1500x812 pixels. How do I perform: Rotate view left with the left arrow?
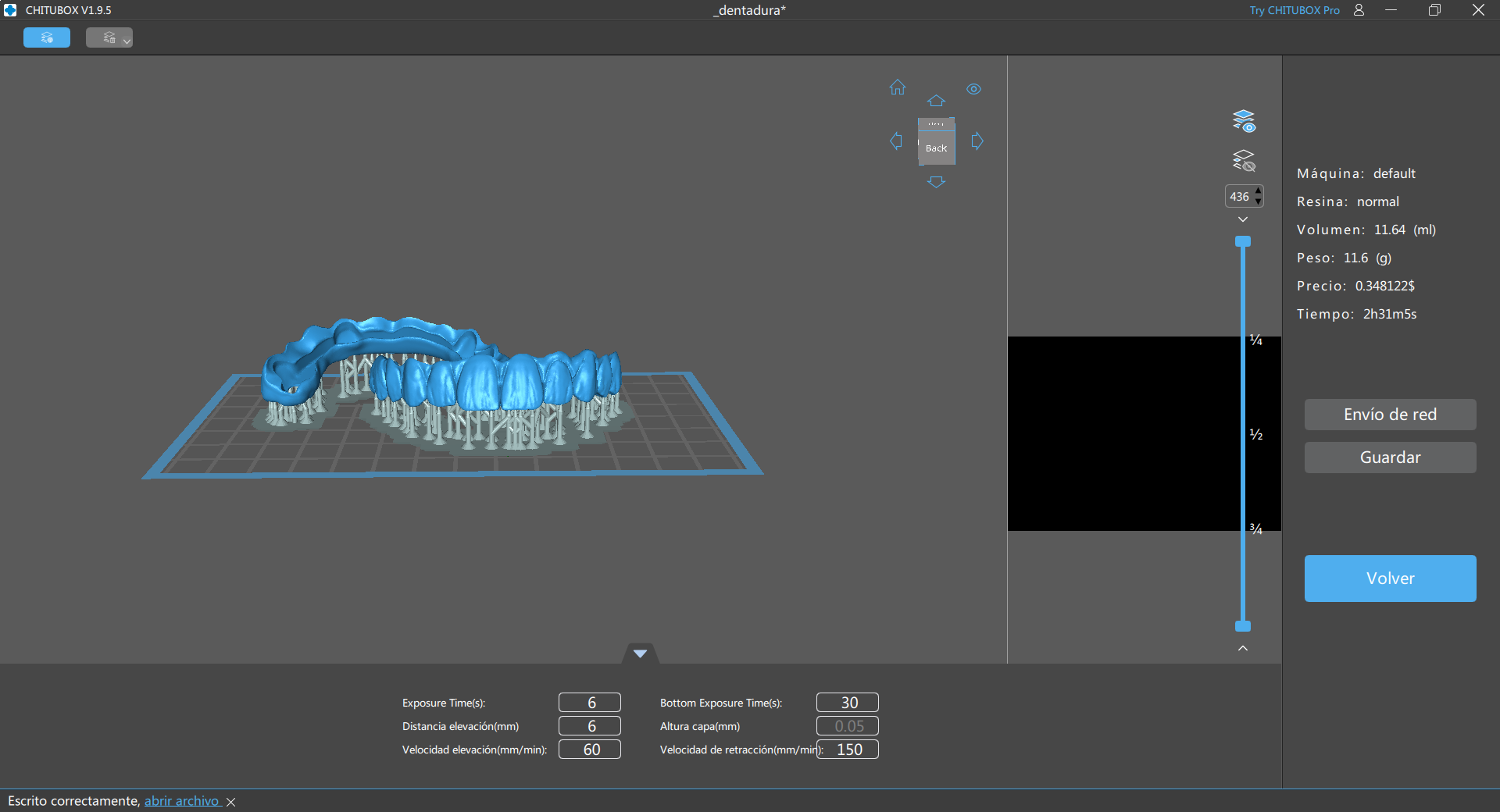click(x=896, y=141)
